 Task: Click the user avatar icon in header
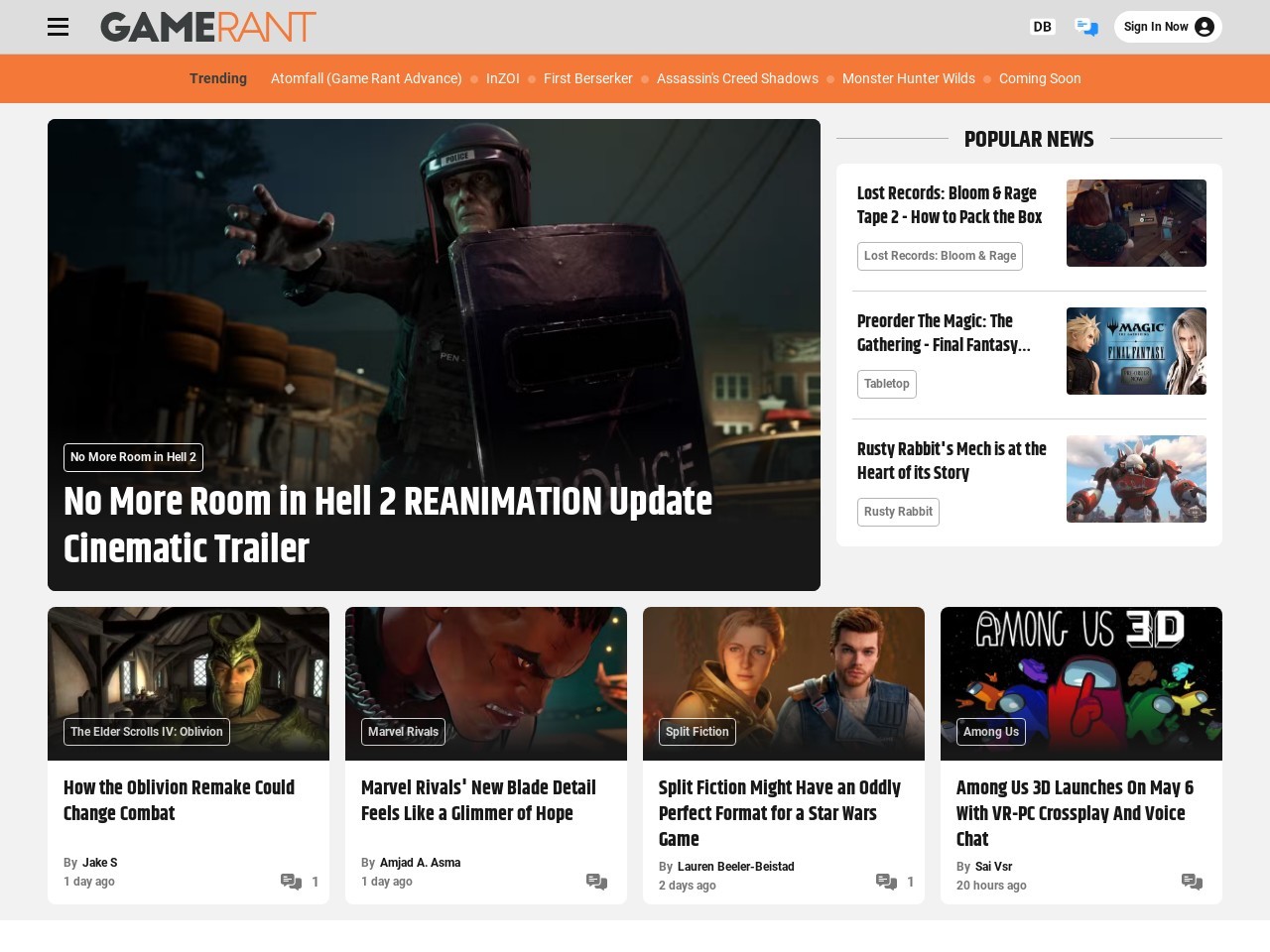(x=1205, y=27)
